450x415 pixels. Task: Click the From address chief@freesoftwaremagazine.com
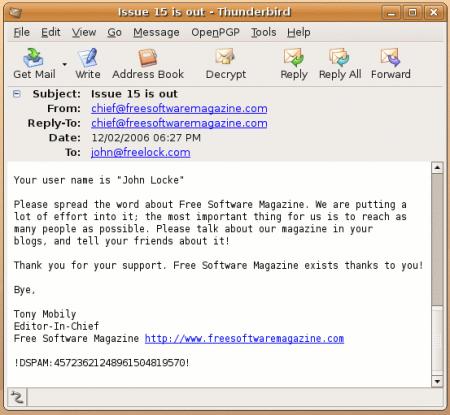(179, 109)
